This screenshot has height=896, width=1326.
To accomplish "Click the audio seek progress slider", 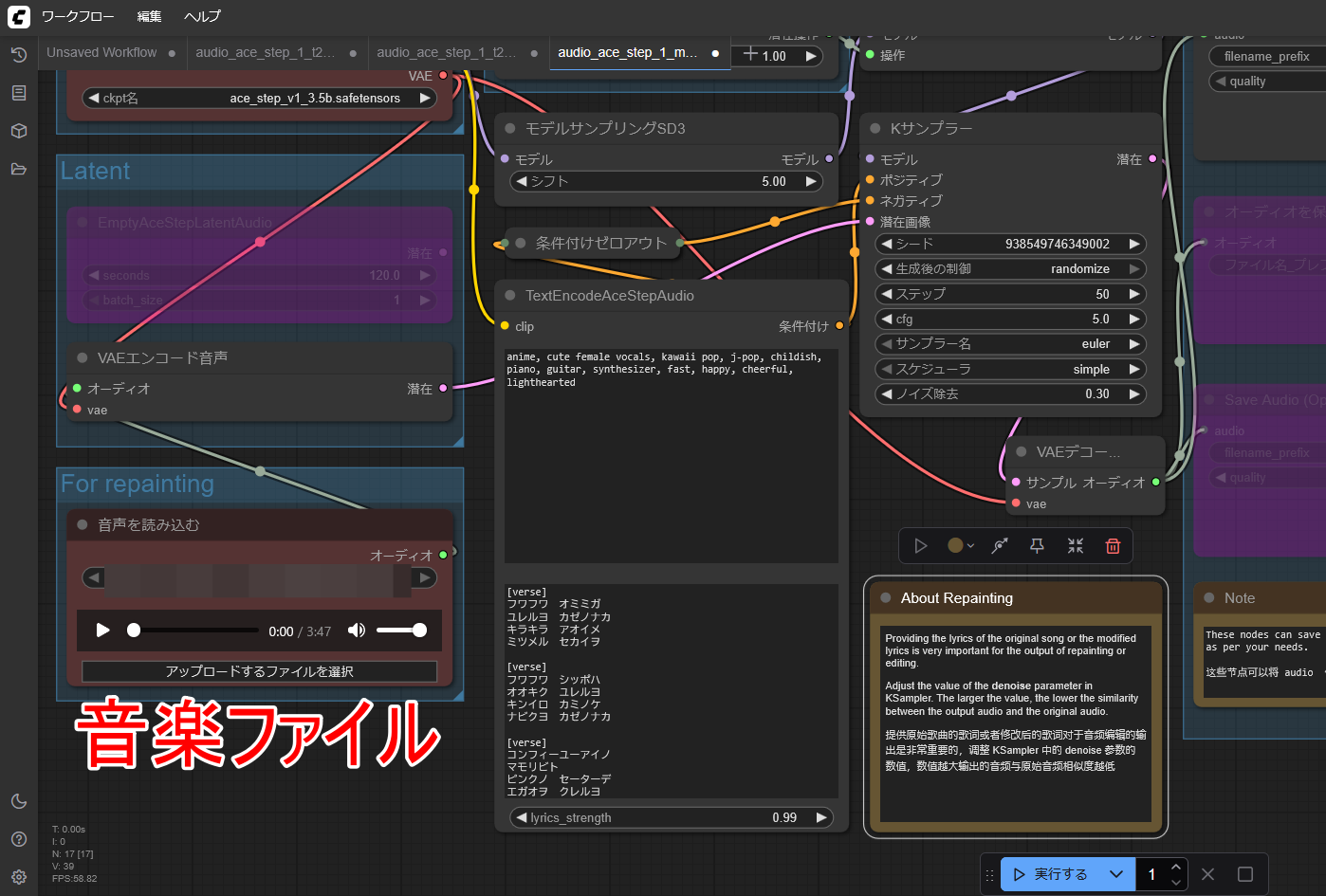I will 194,631.
